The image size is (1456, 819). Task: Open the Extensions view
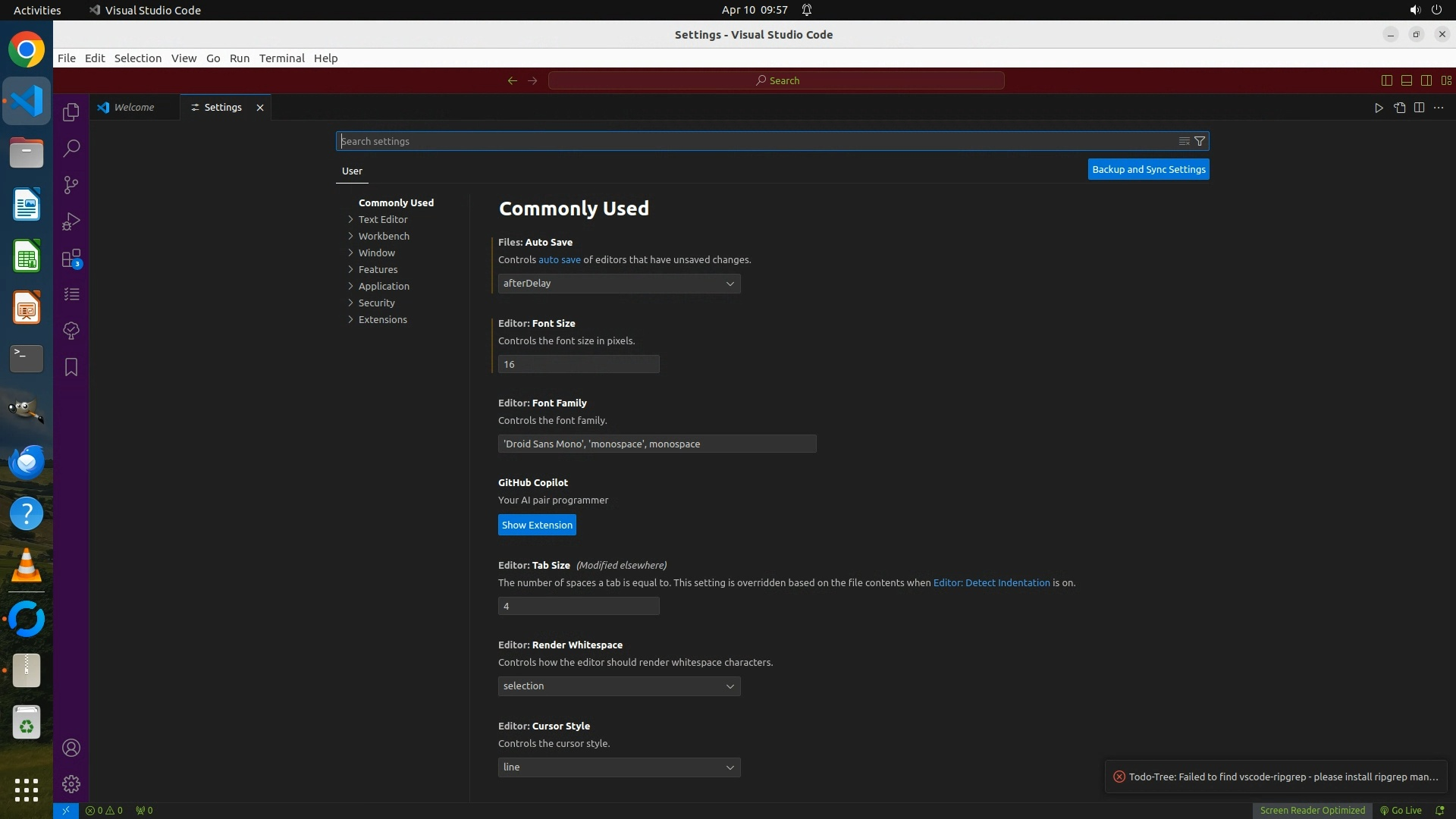point(71,259)
